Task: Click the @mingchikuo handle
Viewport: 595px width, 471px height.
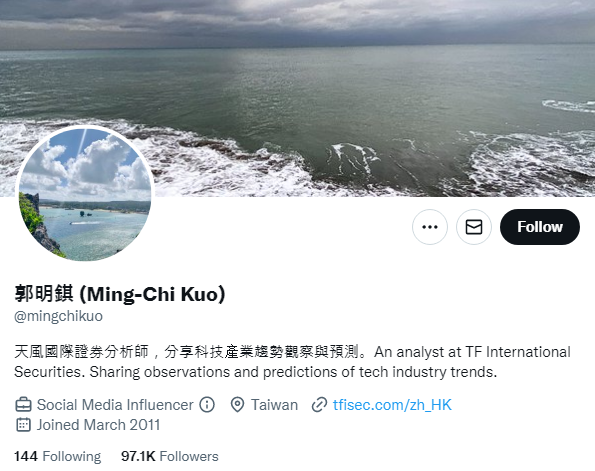Action: pos(58,316)
